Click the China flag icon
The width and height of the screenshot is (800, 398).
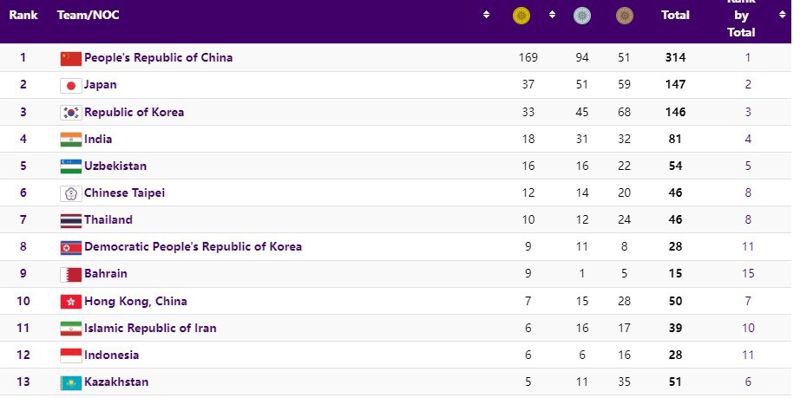pyautogui.click(x=71, y=58)
